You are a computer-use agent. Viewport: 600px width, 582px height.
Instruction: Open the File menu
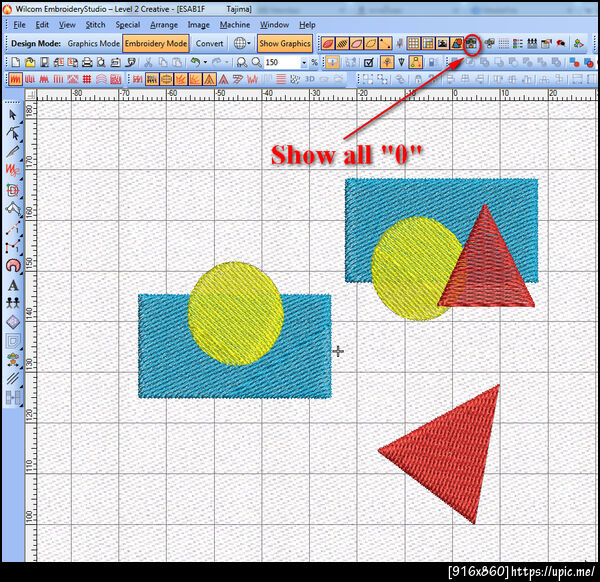(19, 25)
